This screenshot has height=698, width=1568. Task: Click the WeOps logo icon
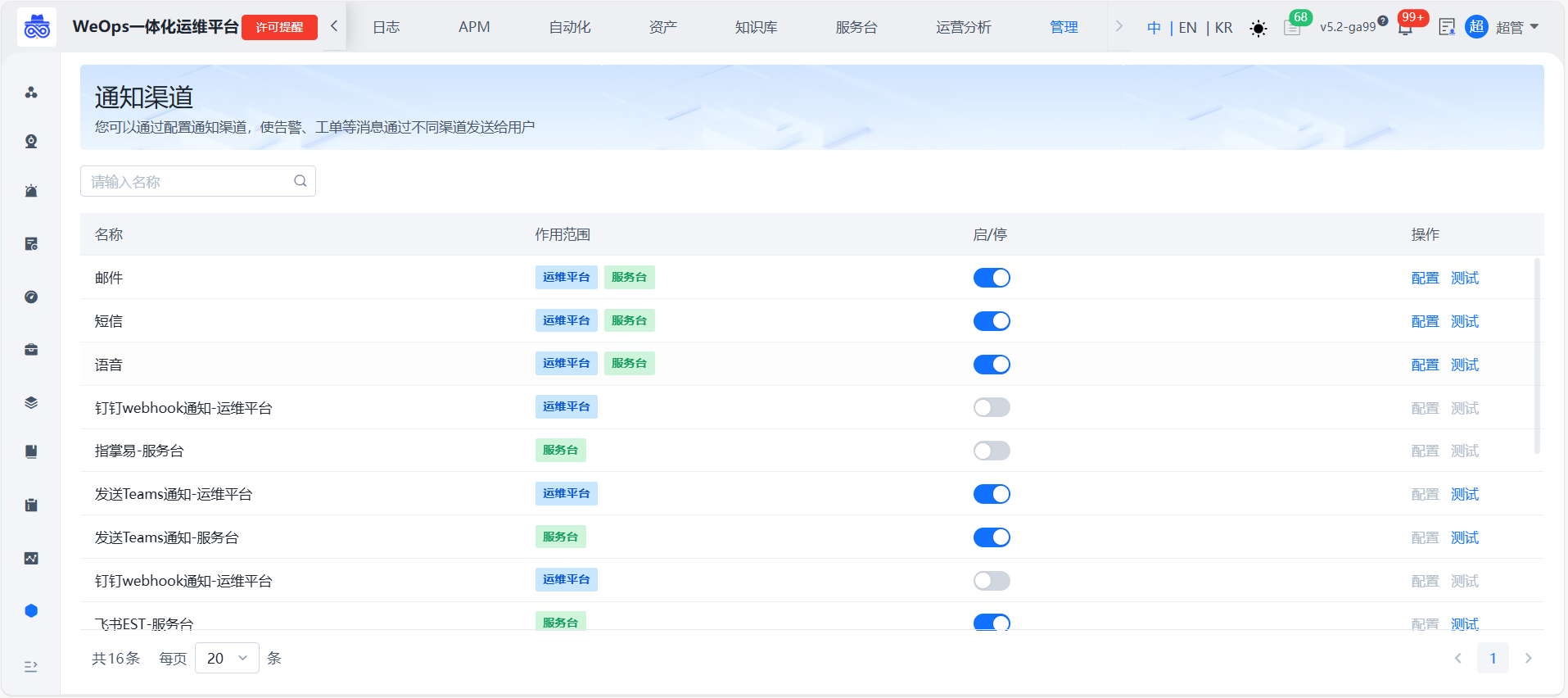pyautogui.click(x=37, y=27)
